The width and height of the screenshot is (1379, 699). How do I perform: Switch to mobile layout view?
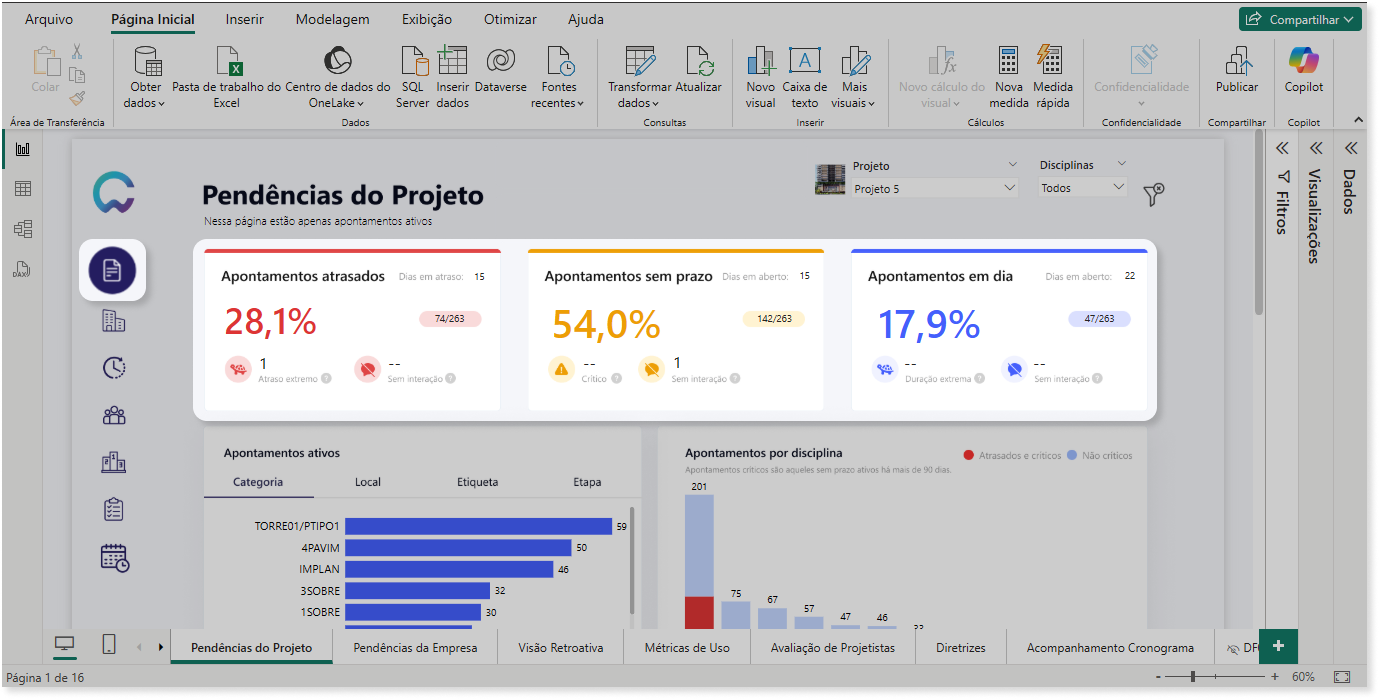click(x=109, y=645)
